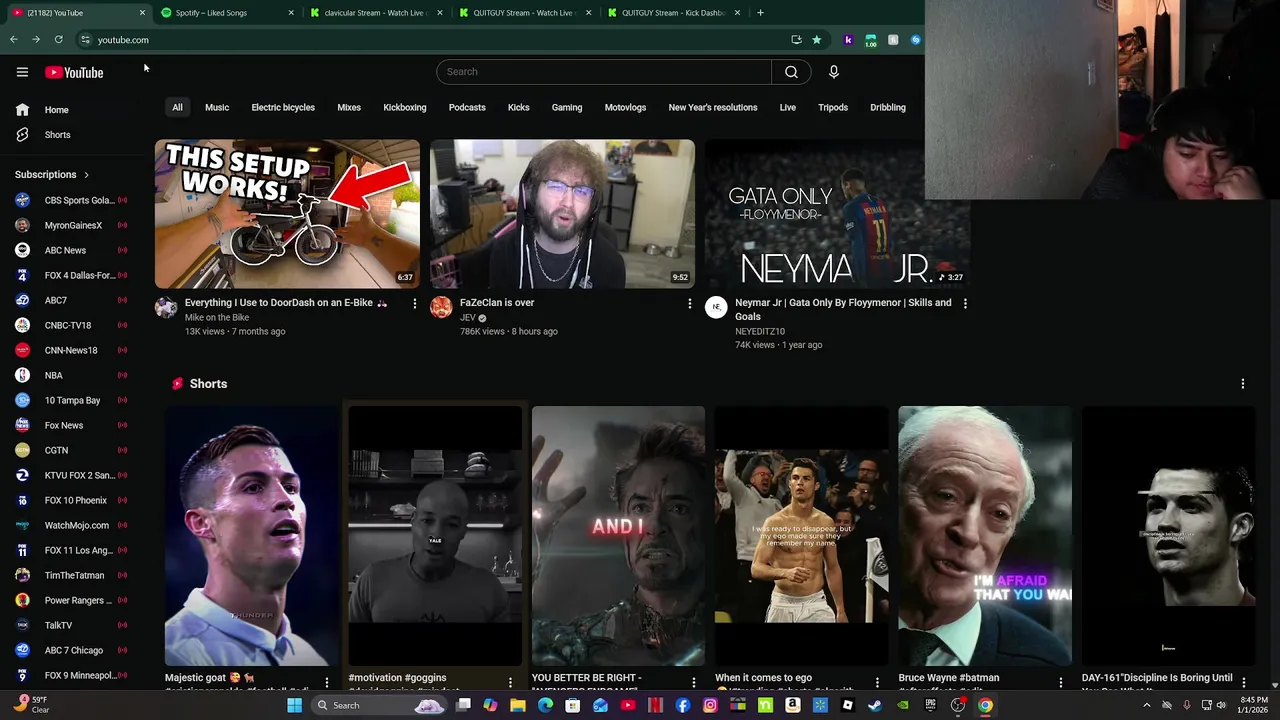This screenshot has height=720, width=1280.
Task: Open Mike on the Bike channel avatar
Action: pyautogui.click(x=166, y=308)
